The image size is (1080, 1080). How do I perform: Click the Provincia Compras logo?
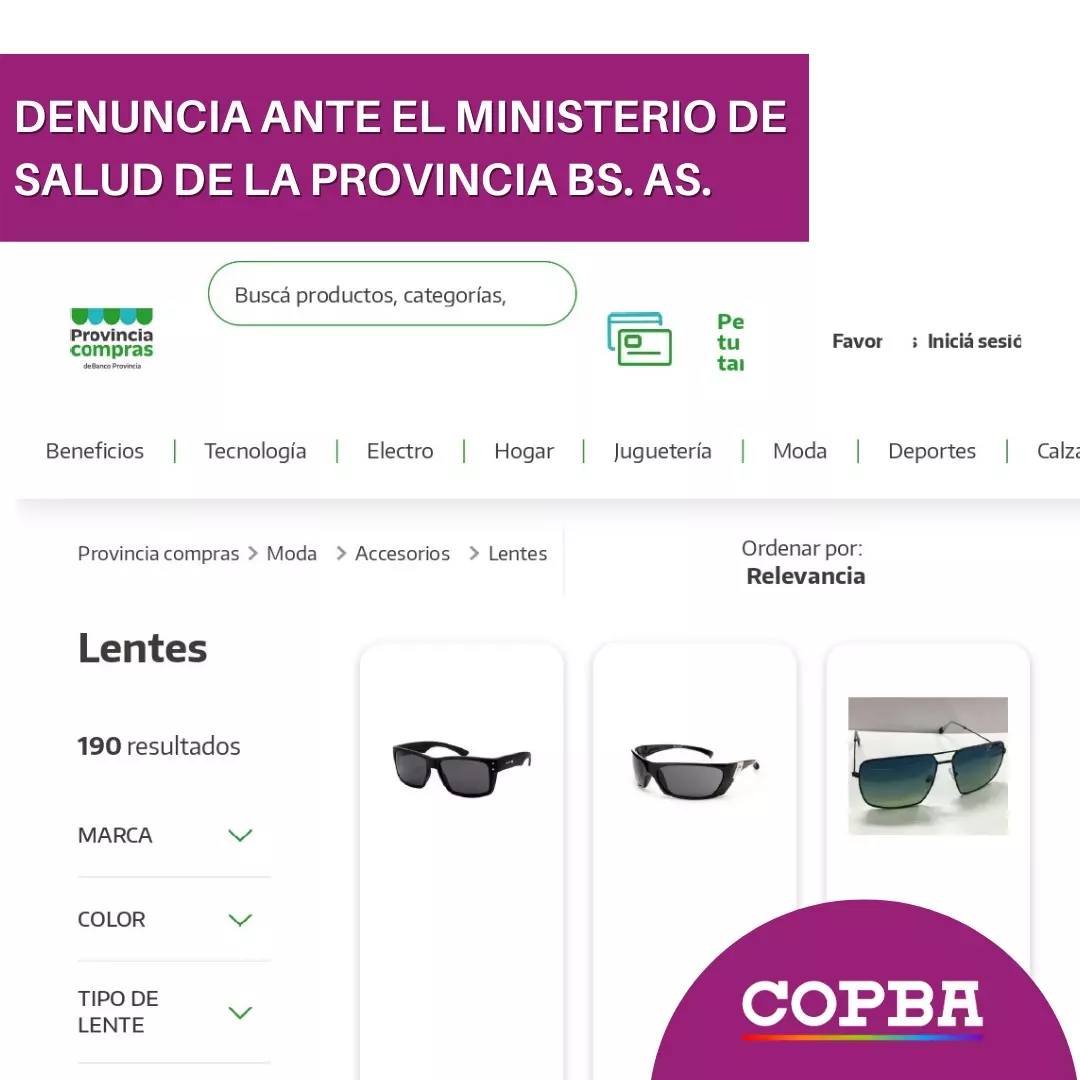click(x=112, y=339)
